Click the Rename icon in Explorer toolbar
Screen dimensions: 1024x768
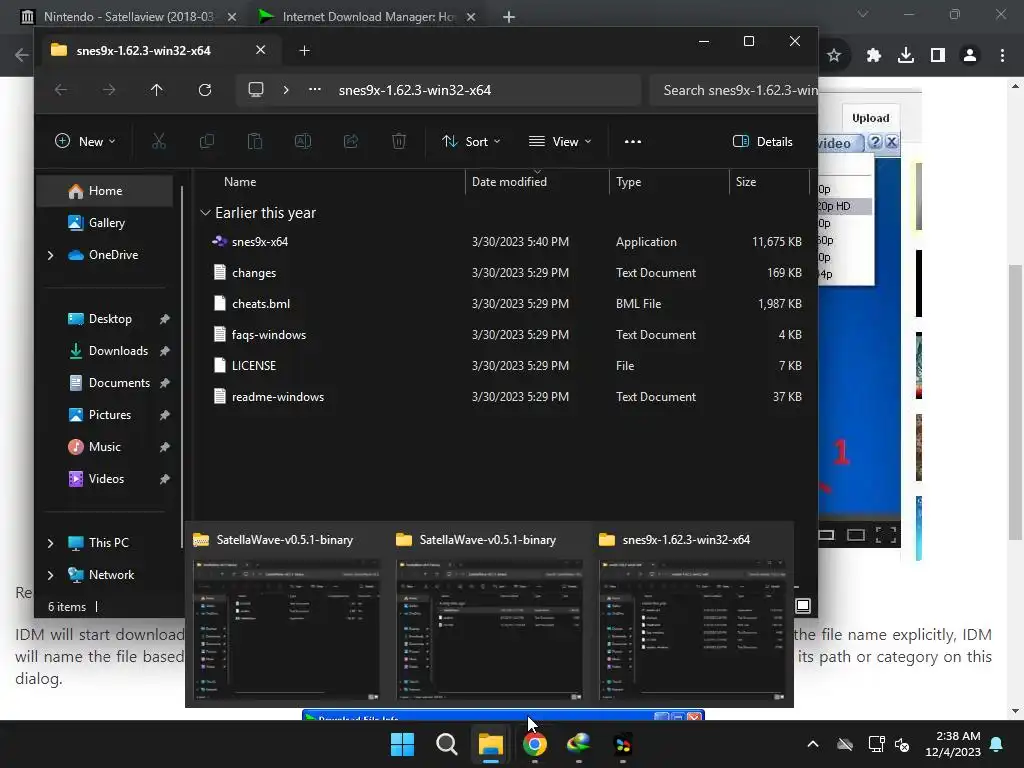303,141
